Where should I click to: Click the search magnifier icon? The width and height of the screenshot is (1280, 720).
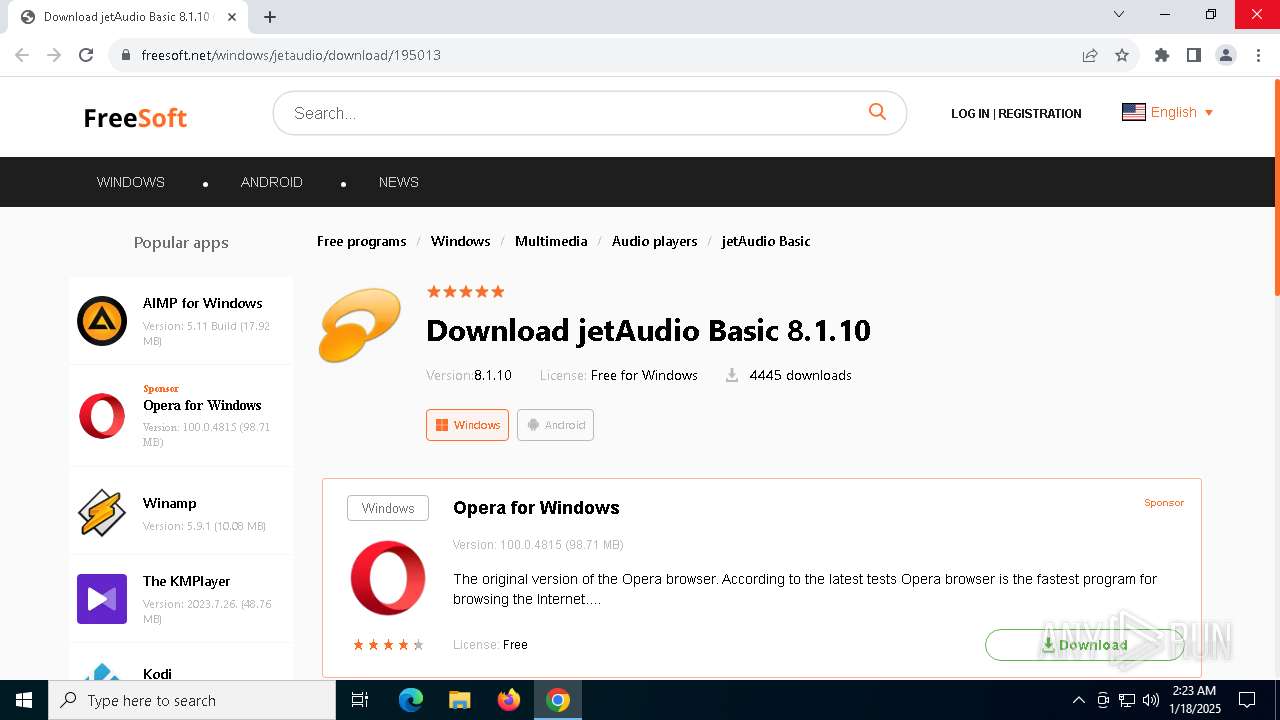pos(877,112)
